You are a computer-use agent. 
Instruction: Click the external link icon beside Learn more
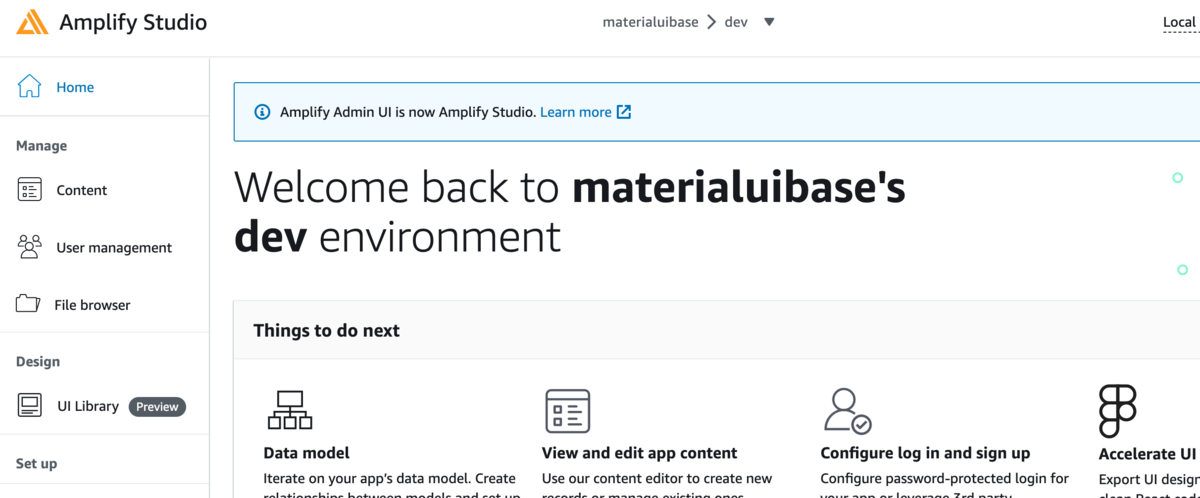pos(623,112)
